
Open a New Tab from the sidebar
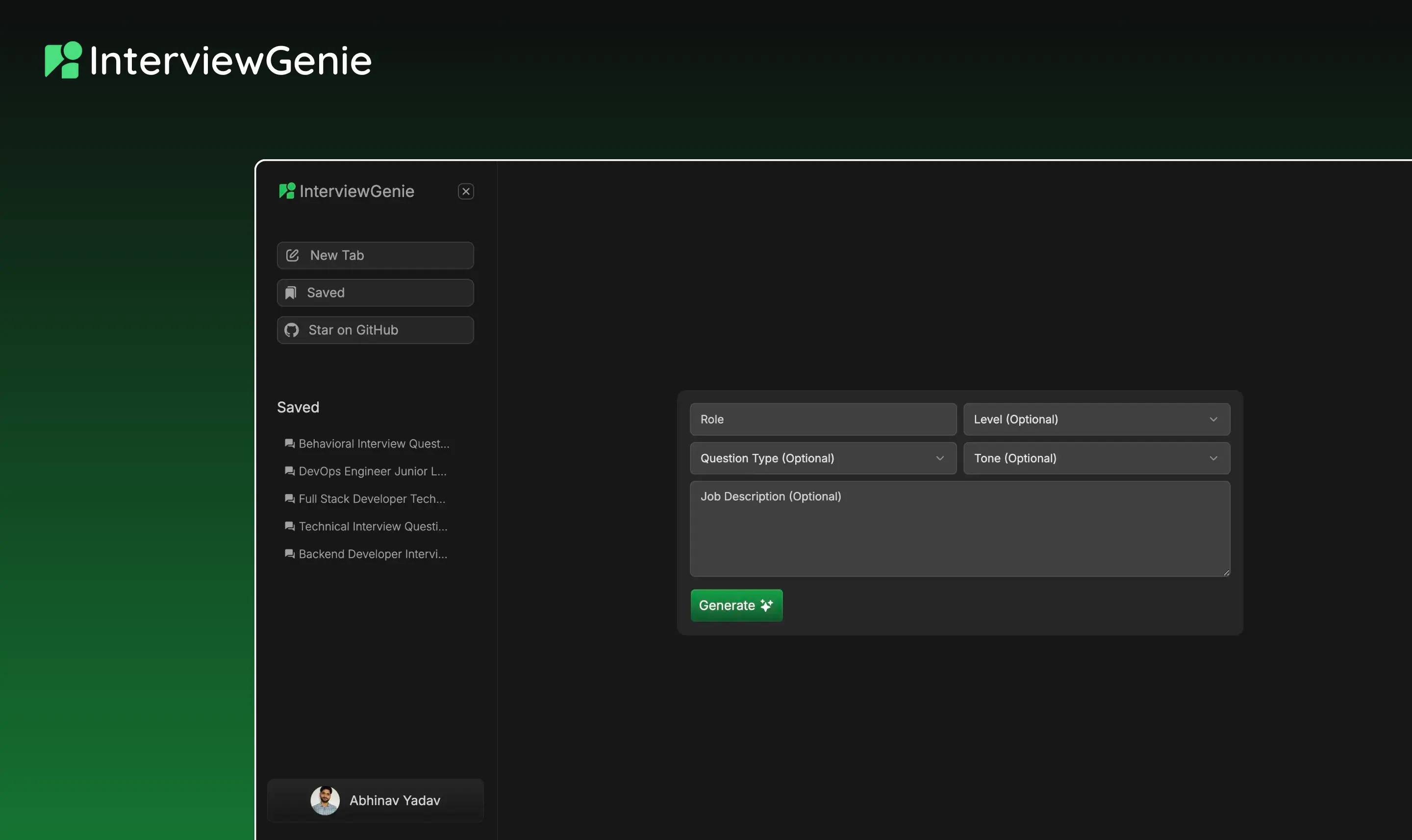tap(375, 255)
